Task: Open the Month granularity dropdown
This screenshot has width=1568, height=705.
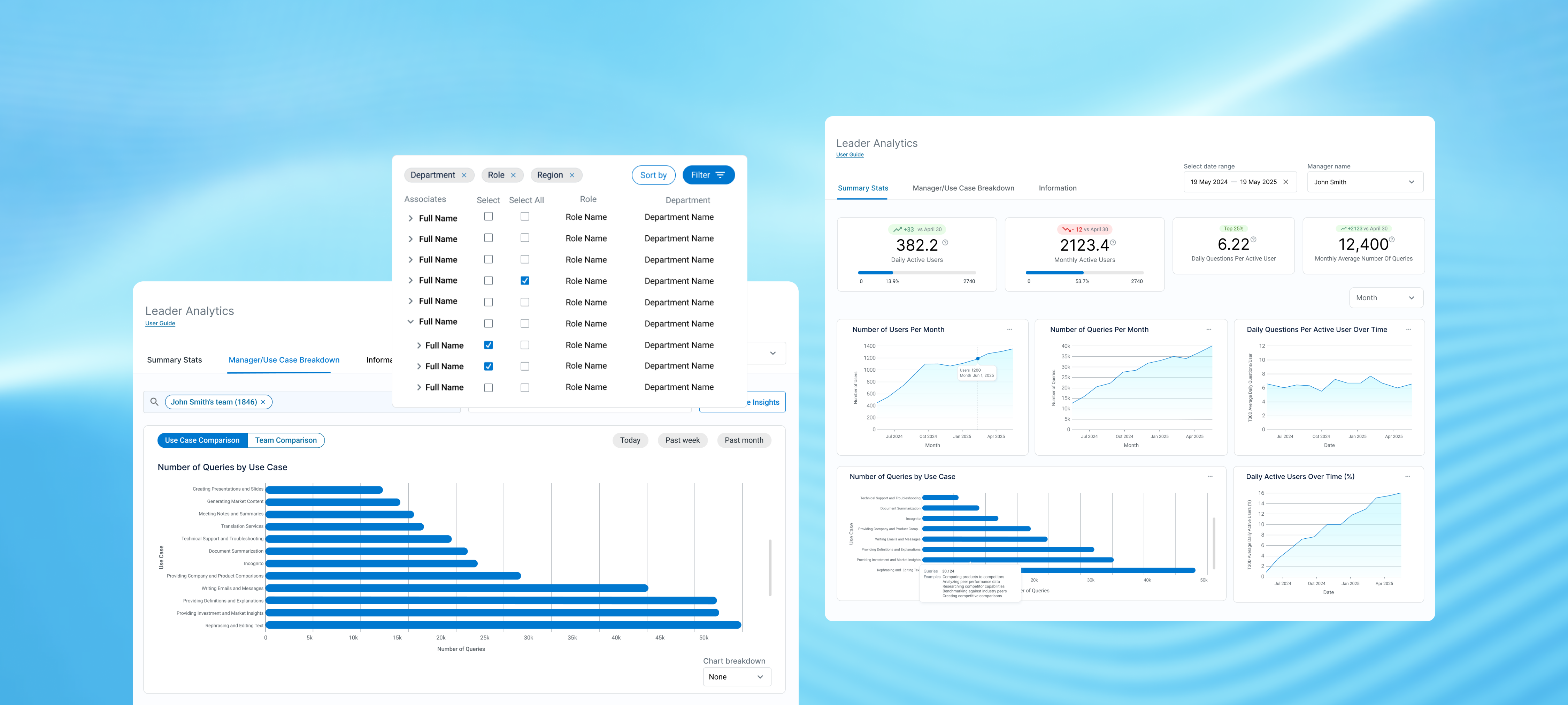Action: point(1386,298)
